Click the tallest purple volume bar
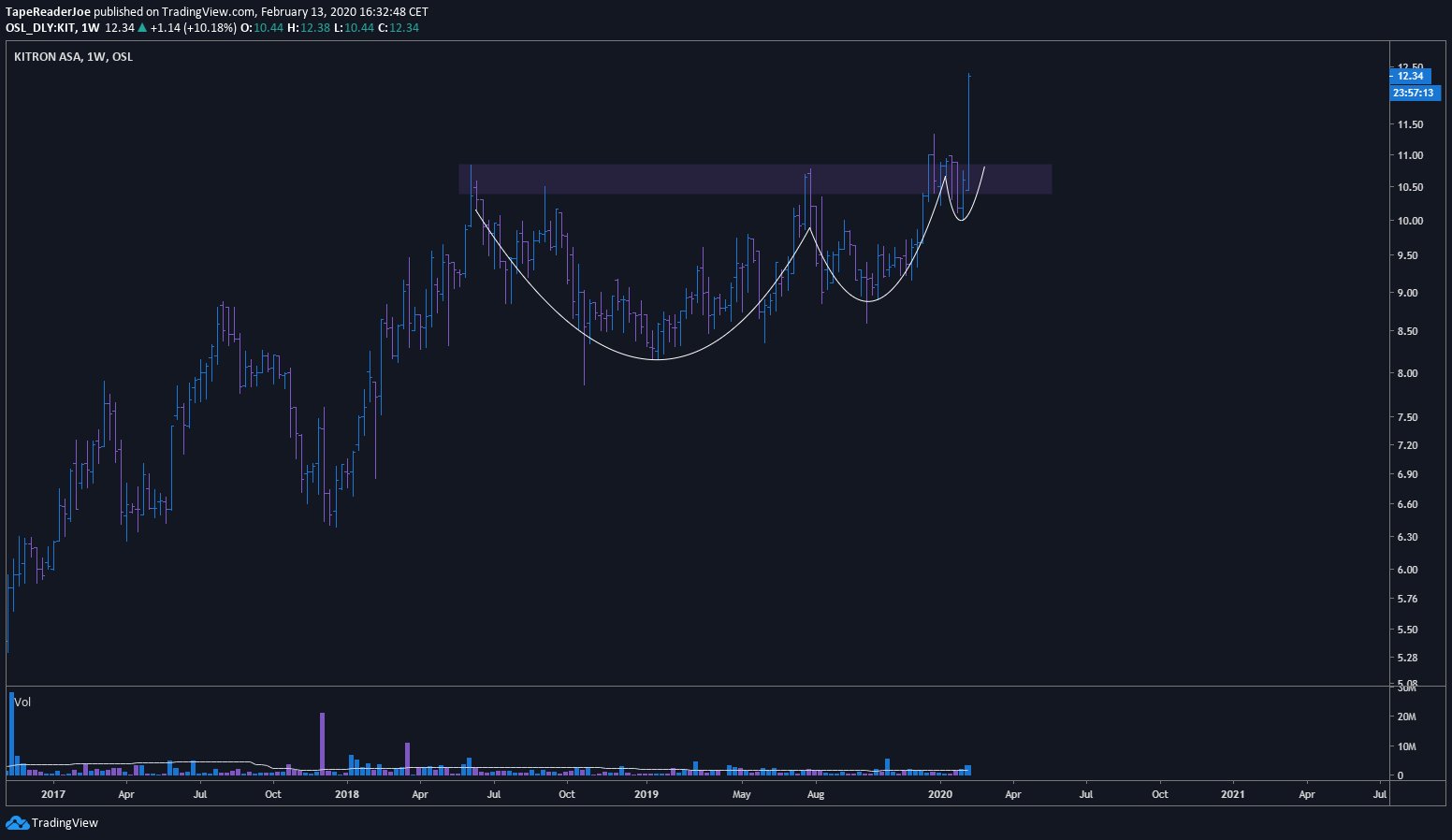1452x840 pixels. (x=322, y=744)
